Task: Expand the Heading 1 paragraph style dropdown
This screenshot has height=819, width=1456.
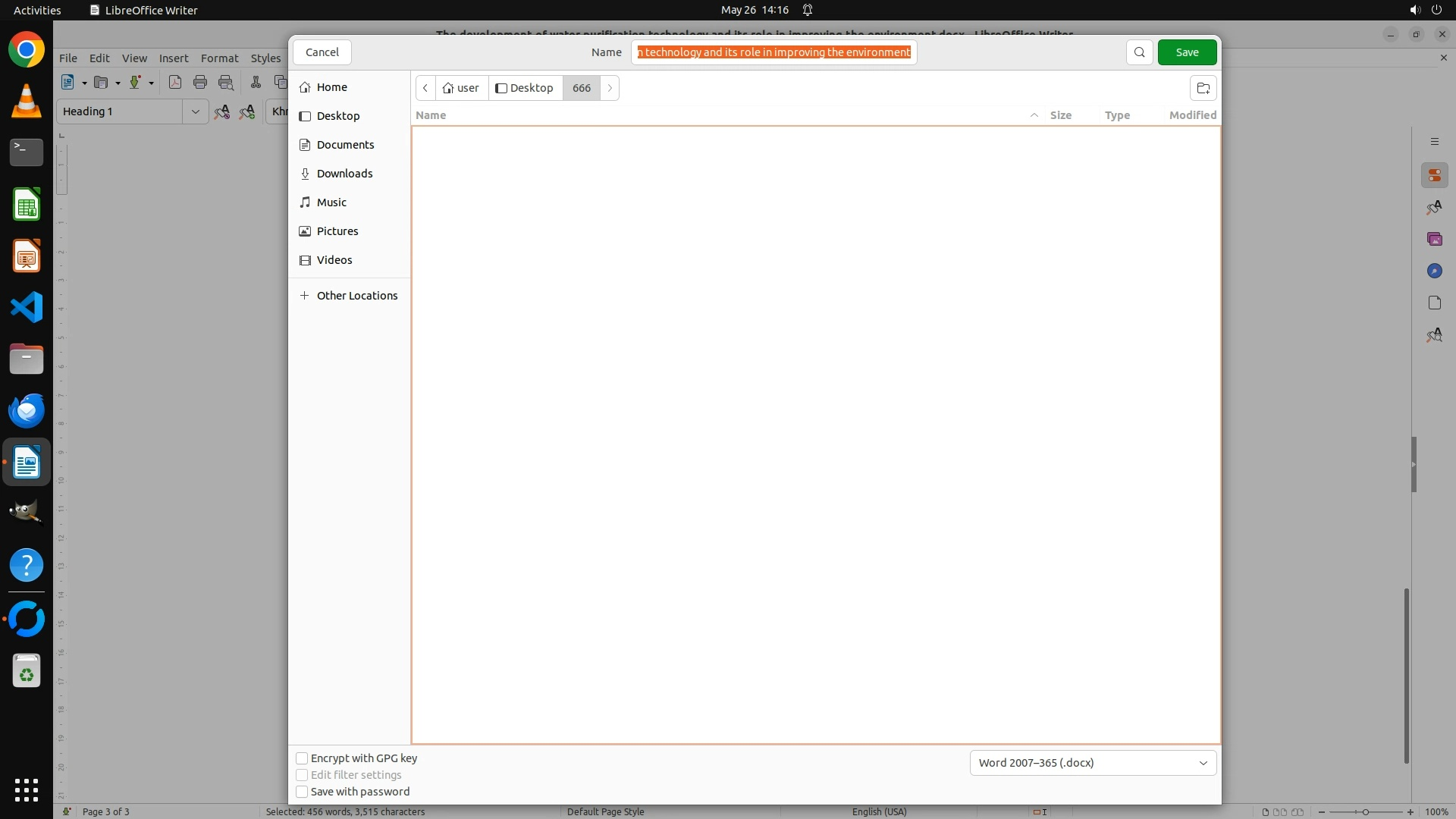Action: (195, 111)
